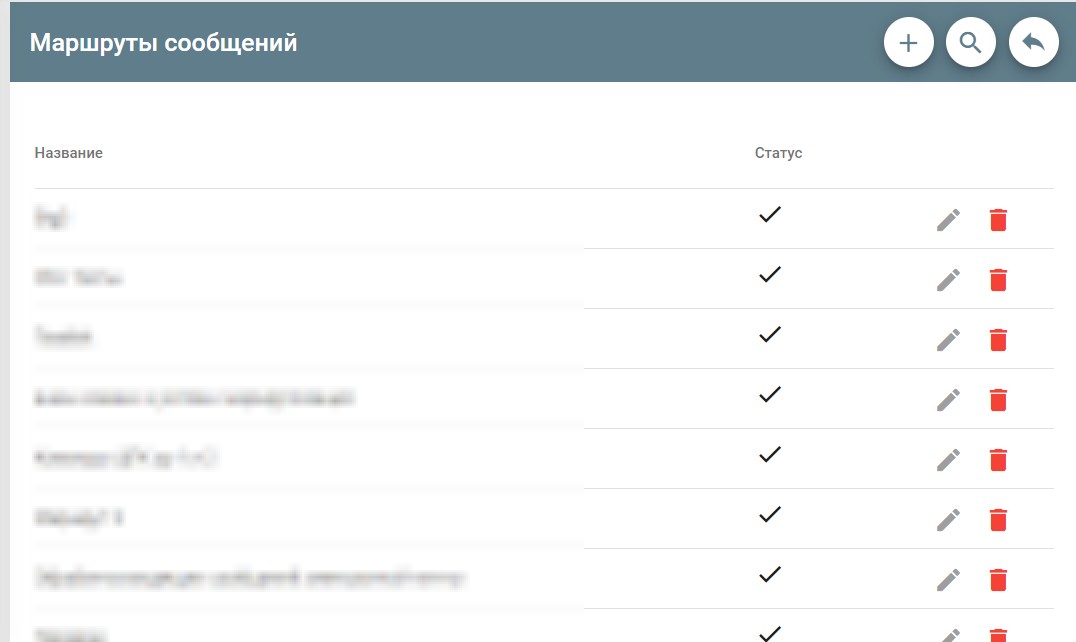This screenshot has width=1076, height=642.
Task: Delete the first route with trash icon
Action: (998, 219)
